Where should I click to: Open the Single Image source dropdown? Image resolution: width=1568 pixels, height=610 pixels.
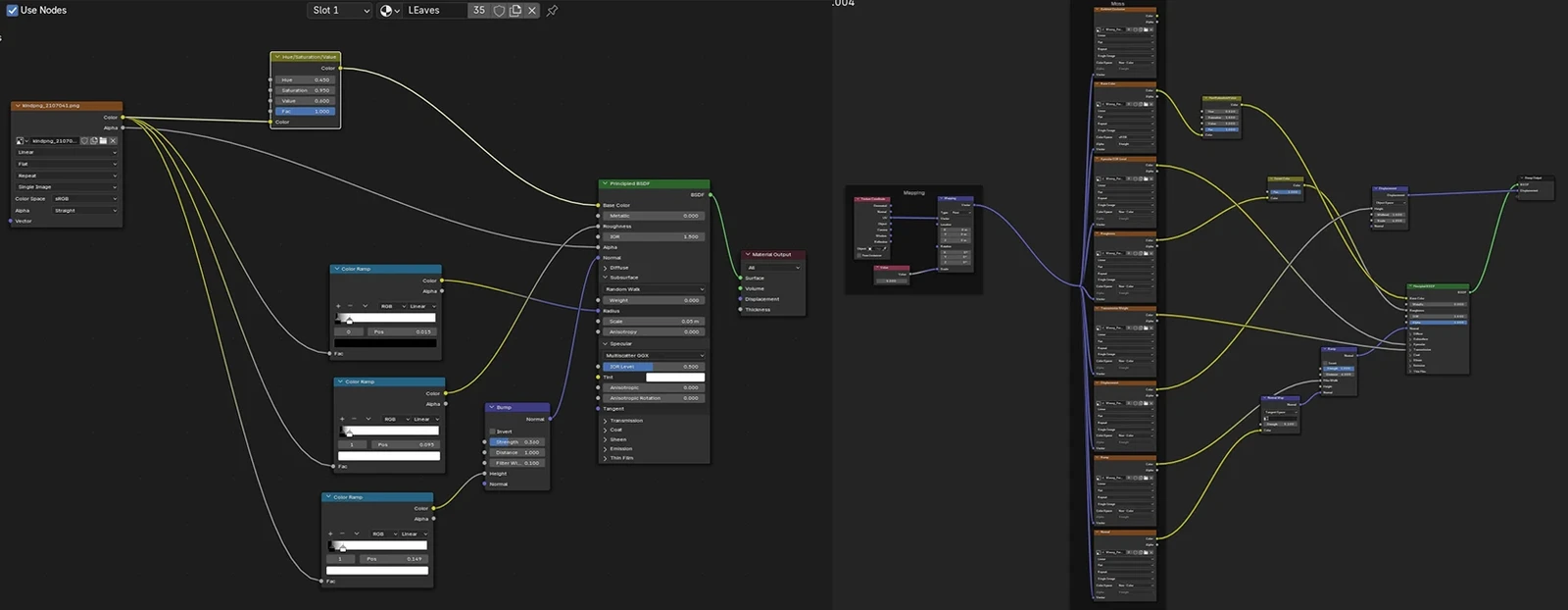[x=66, y=186]
